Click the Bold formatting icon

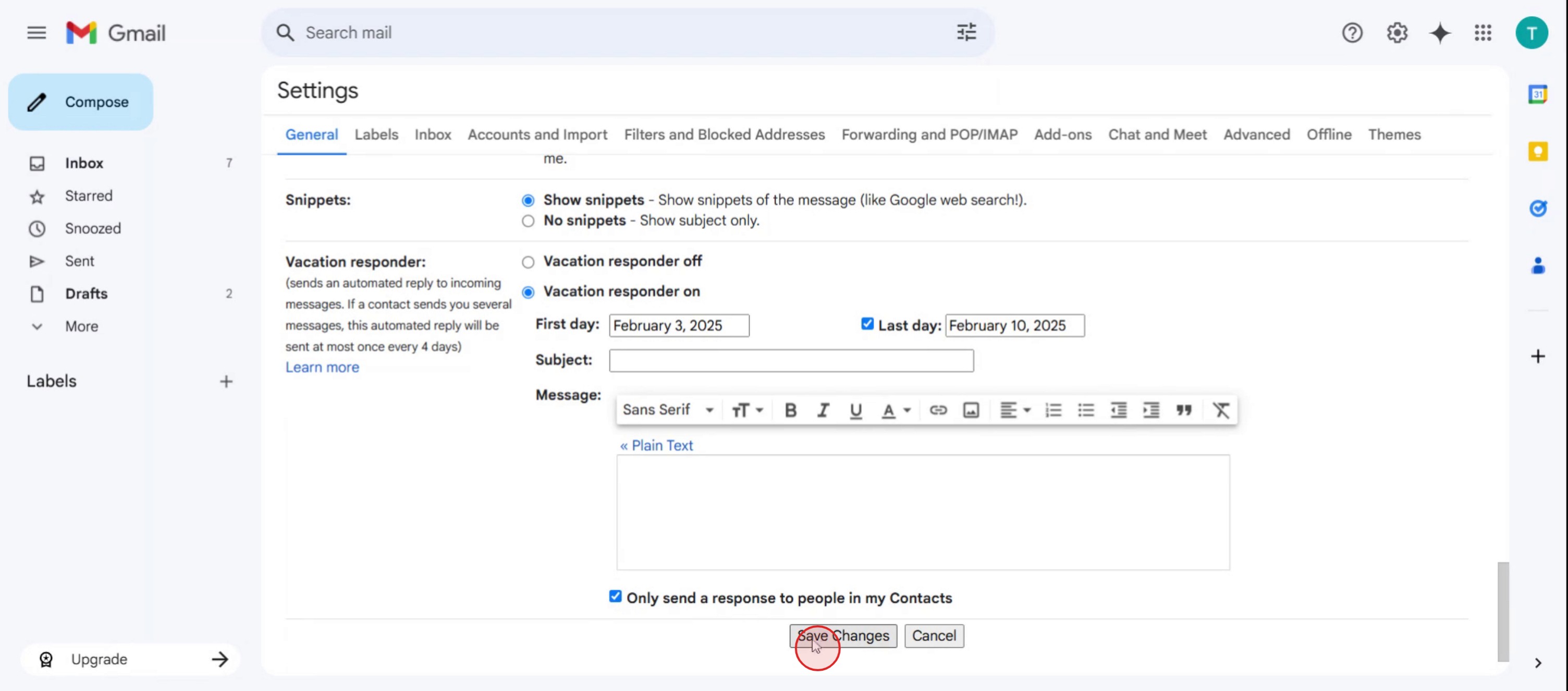[790, 410]
